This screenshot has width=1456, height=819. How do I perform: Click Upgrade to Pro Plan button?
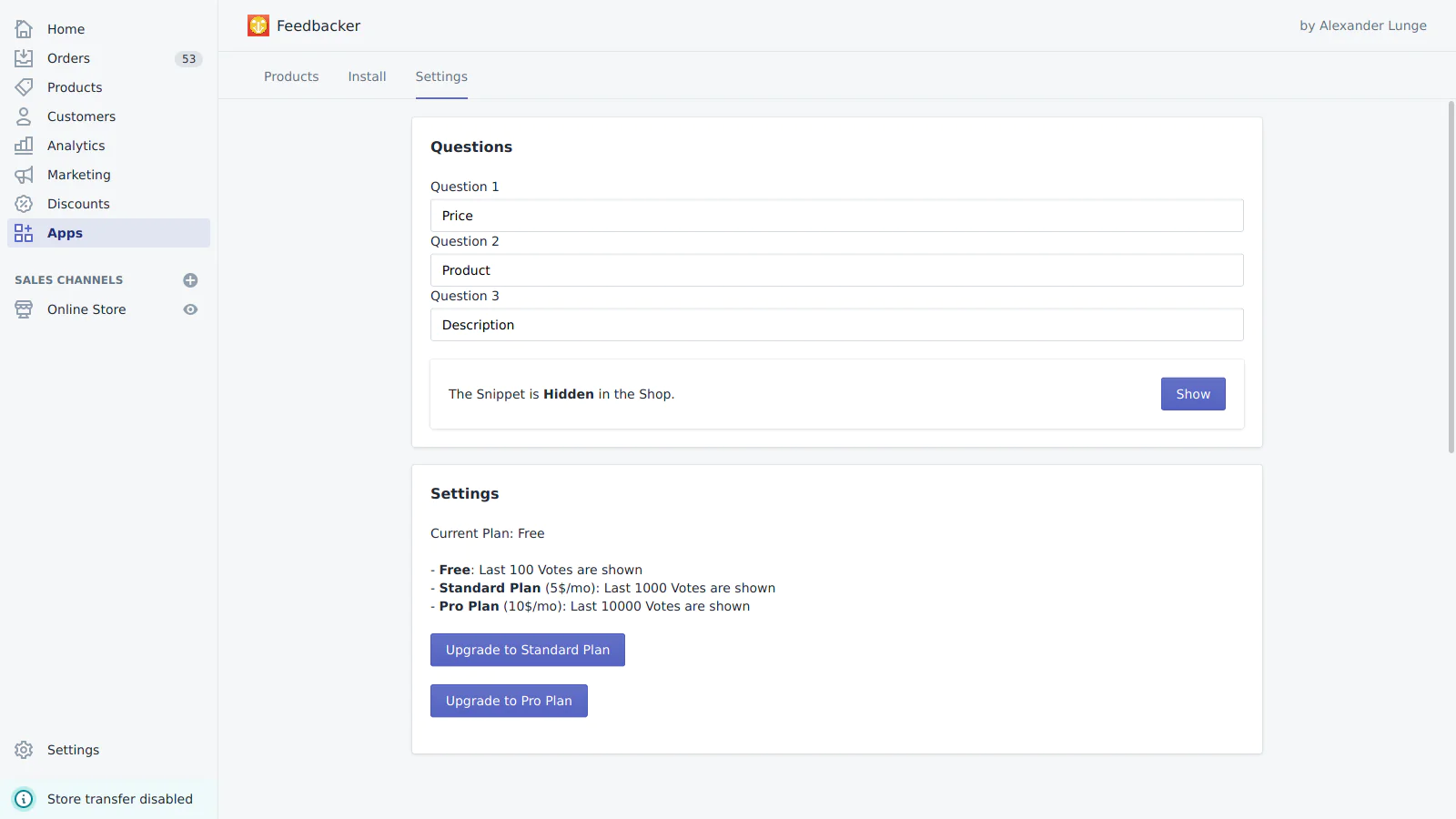pos(509,701)
